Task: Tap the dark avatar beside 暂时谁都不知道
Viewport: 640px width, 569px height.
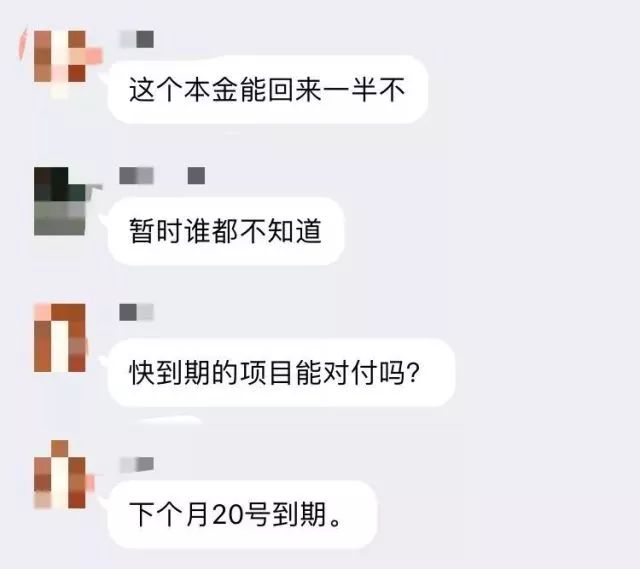Action: coord(60,201)
